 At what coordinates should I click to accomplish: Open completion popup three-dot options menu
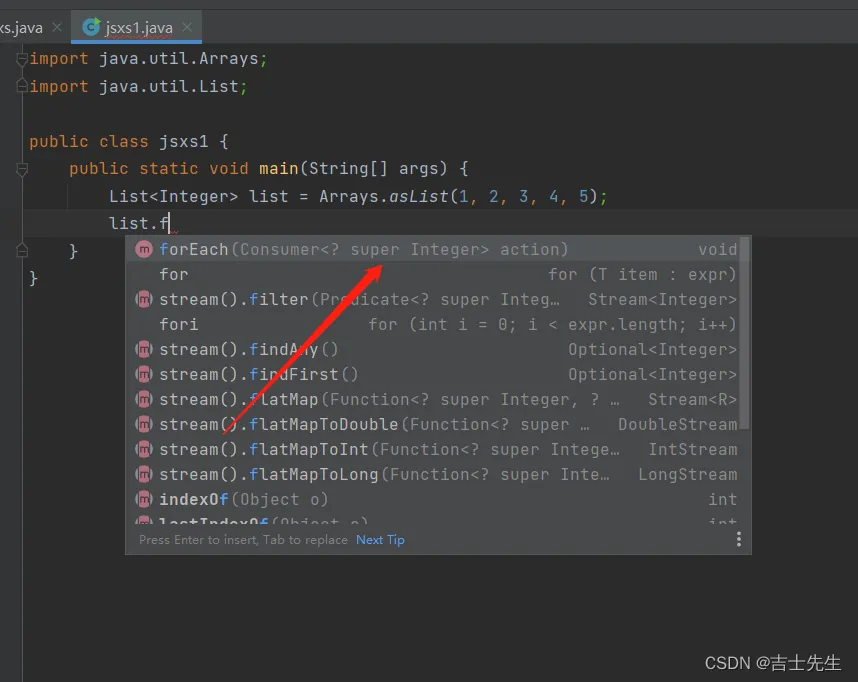point(739,539)
